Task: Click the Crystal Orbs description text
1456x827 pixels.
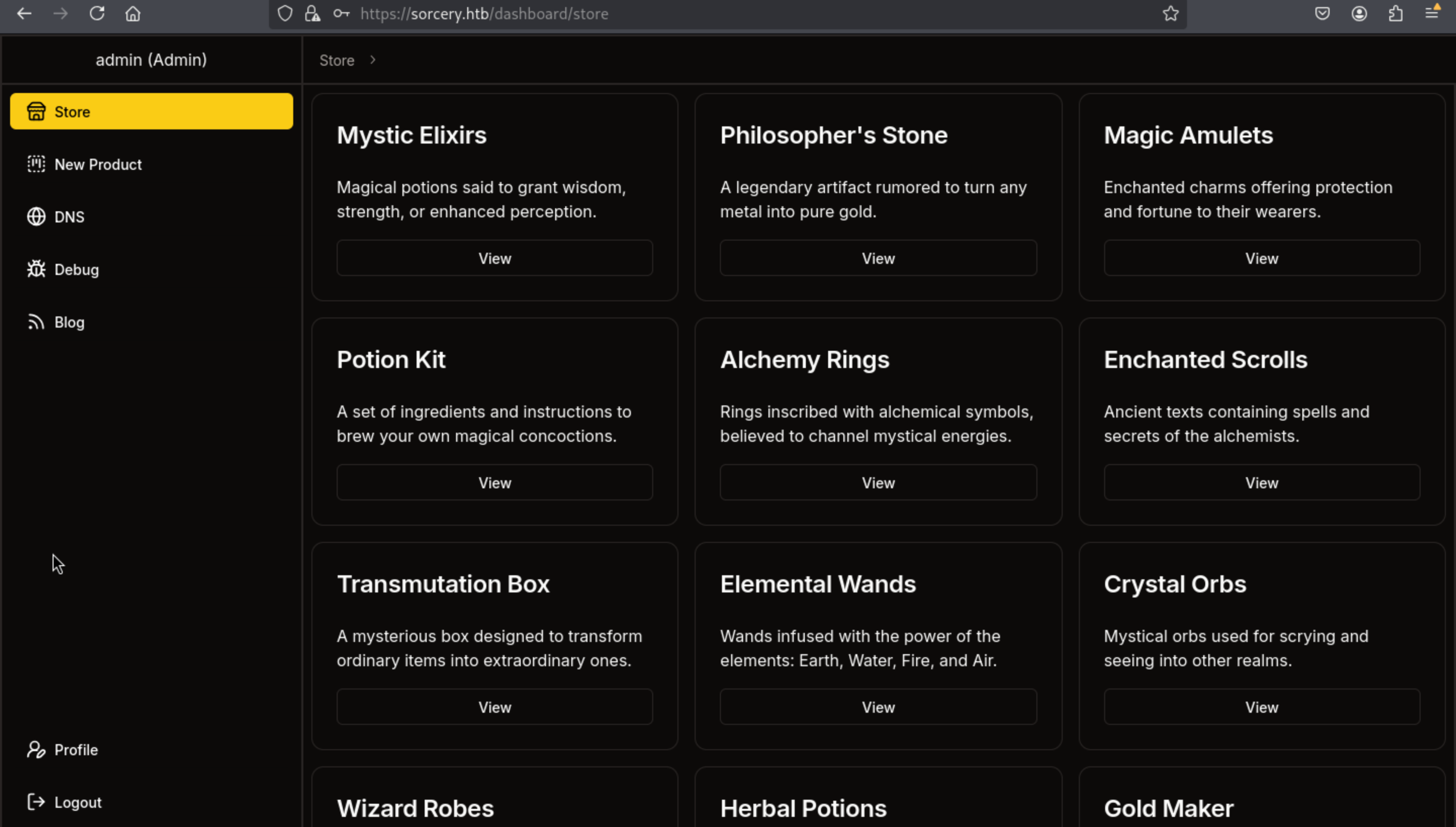Action: (1236, 648)
